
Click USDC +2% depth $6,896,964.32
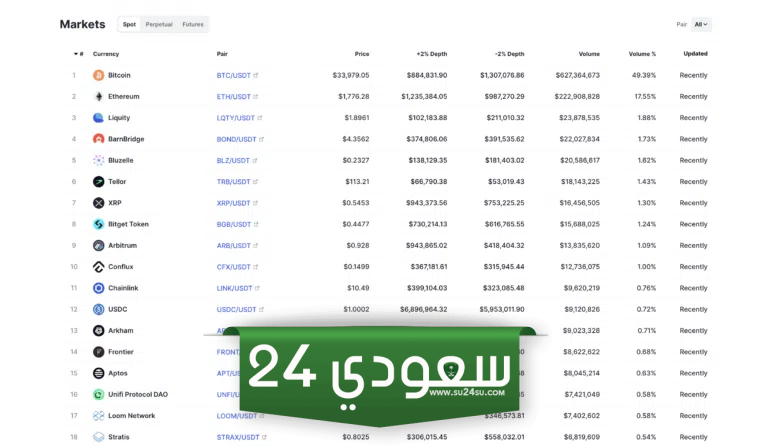click(424, 309)
